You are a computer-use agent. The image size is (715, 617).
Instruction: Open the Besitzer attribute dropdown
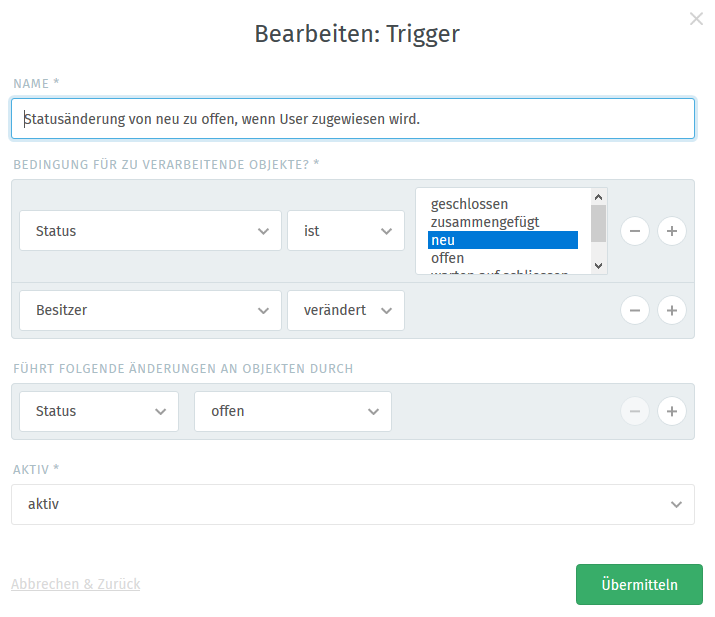point(150,311)
